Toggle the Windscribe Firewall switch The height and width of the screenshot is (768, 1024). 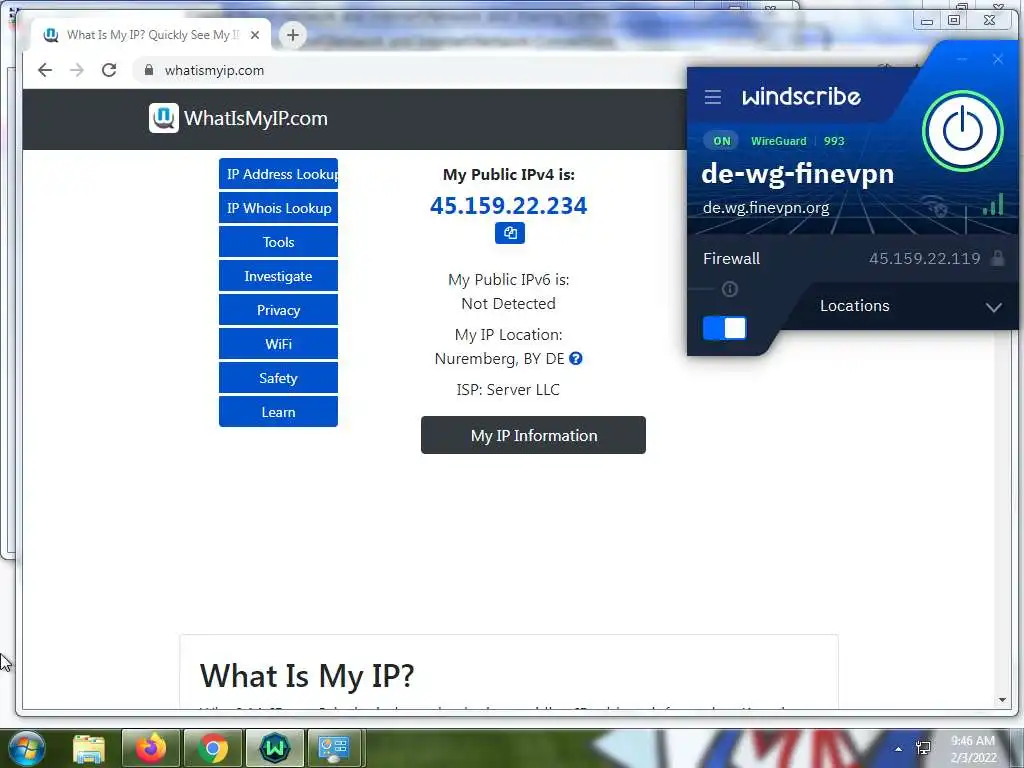click(x=724, y=328)
